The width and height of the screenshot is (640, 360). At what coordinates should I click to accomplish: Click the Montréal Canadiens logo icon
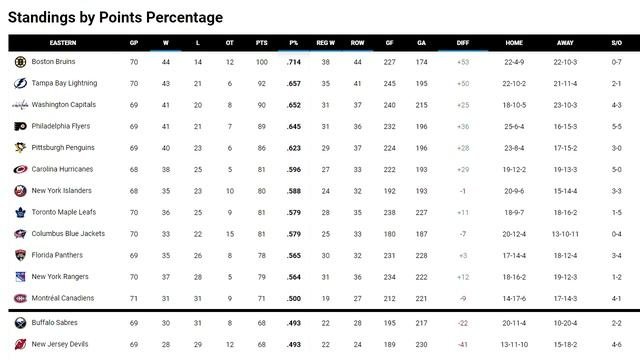click(20, 298)
